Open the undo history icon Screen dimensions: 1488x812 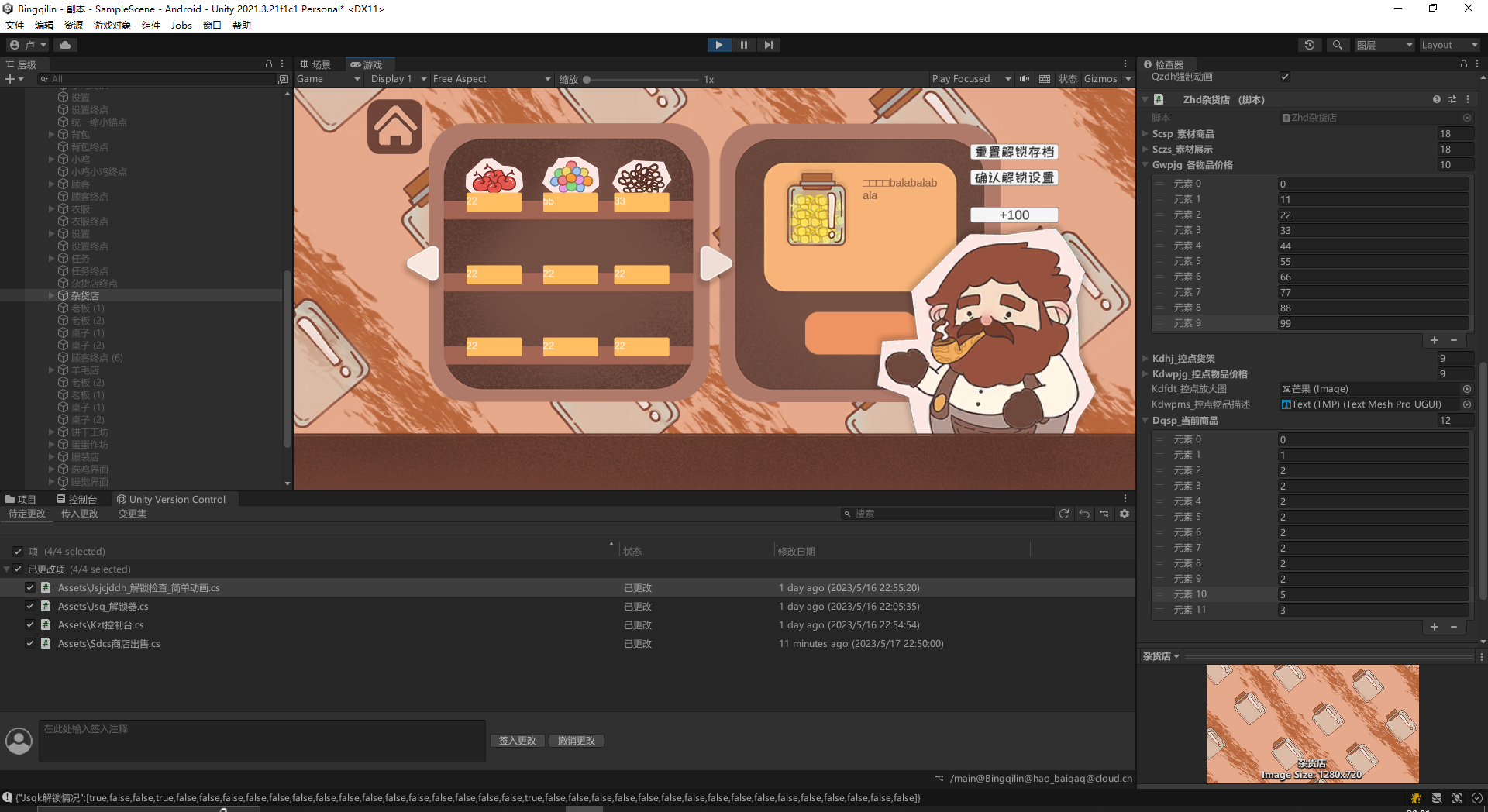click(1310, 45)
